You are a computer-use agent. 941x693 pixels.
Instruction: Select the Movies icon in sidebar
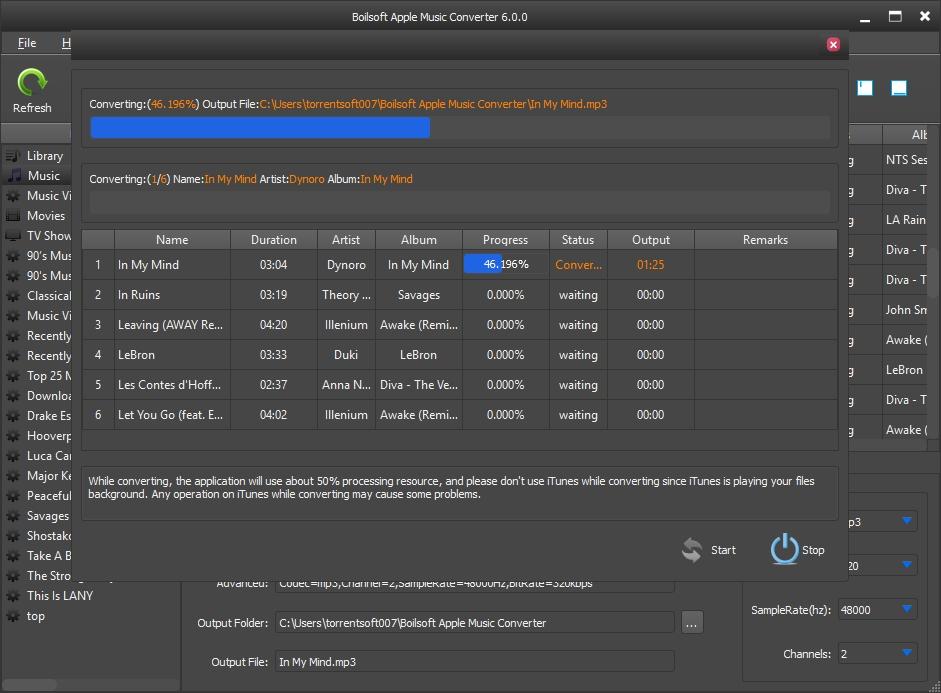[x=13, y=216]
